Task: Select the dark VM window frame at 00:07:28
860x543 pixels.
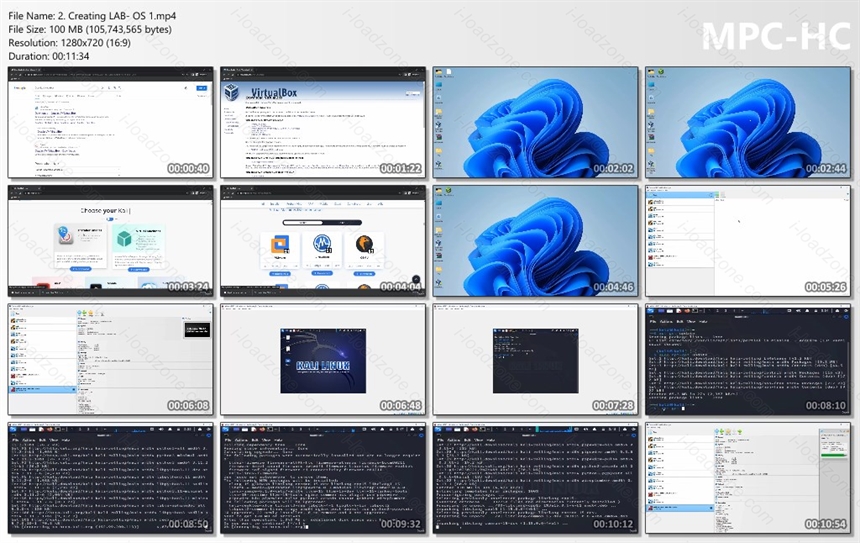Action: (535, 359)
